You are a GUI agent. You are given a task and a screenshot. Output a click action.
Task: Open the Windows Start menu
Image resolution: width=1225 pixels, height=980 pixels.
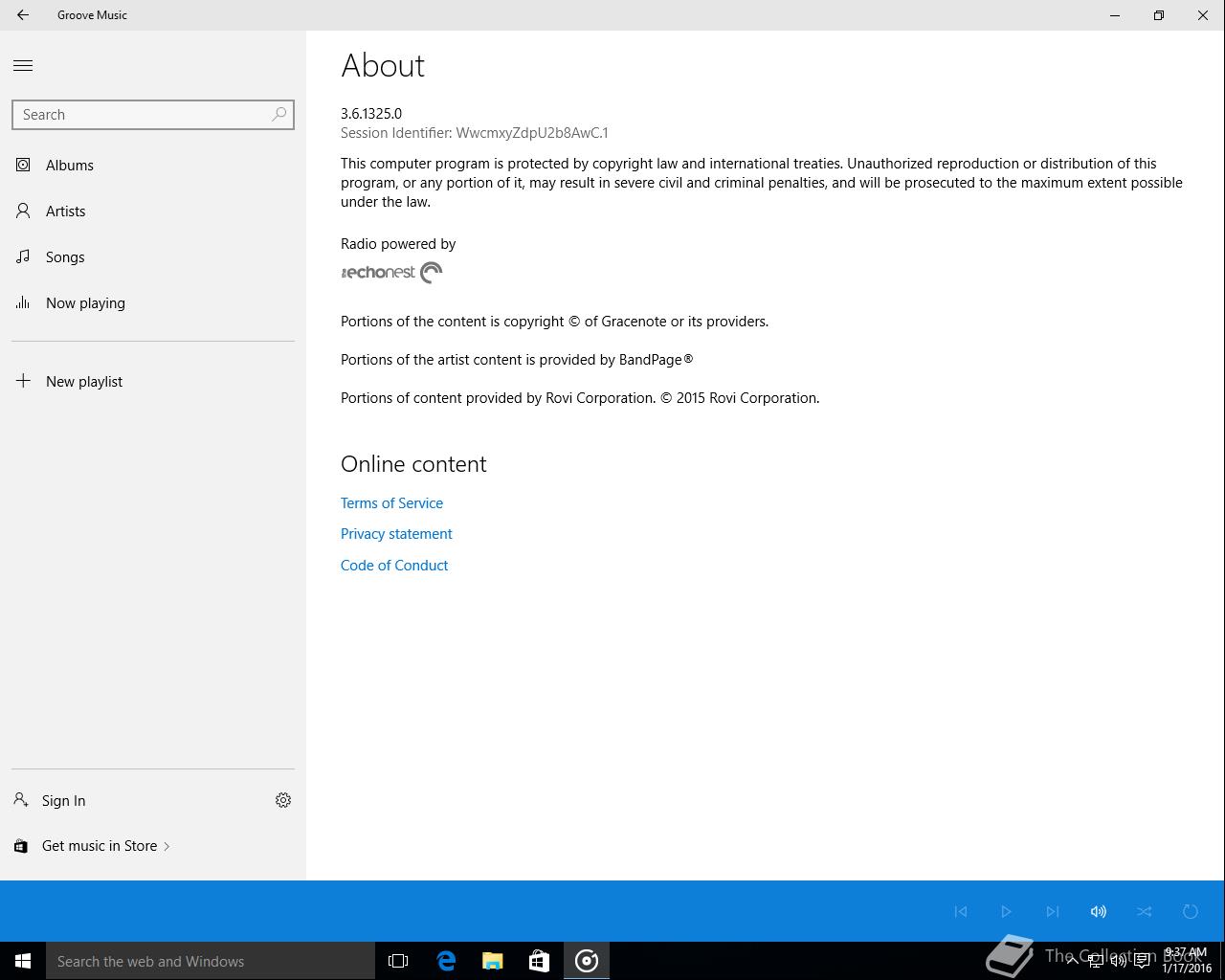coord(23,961)
